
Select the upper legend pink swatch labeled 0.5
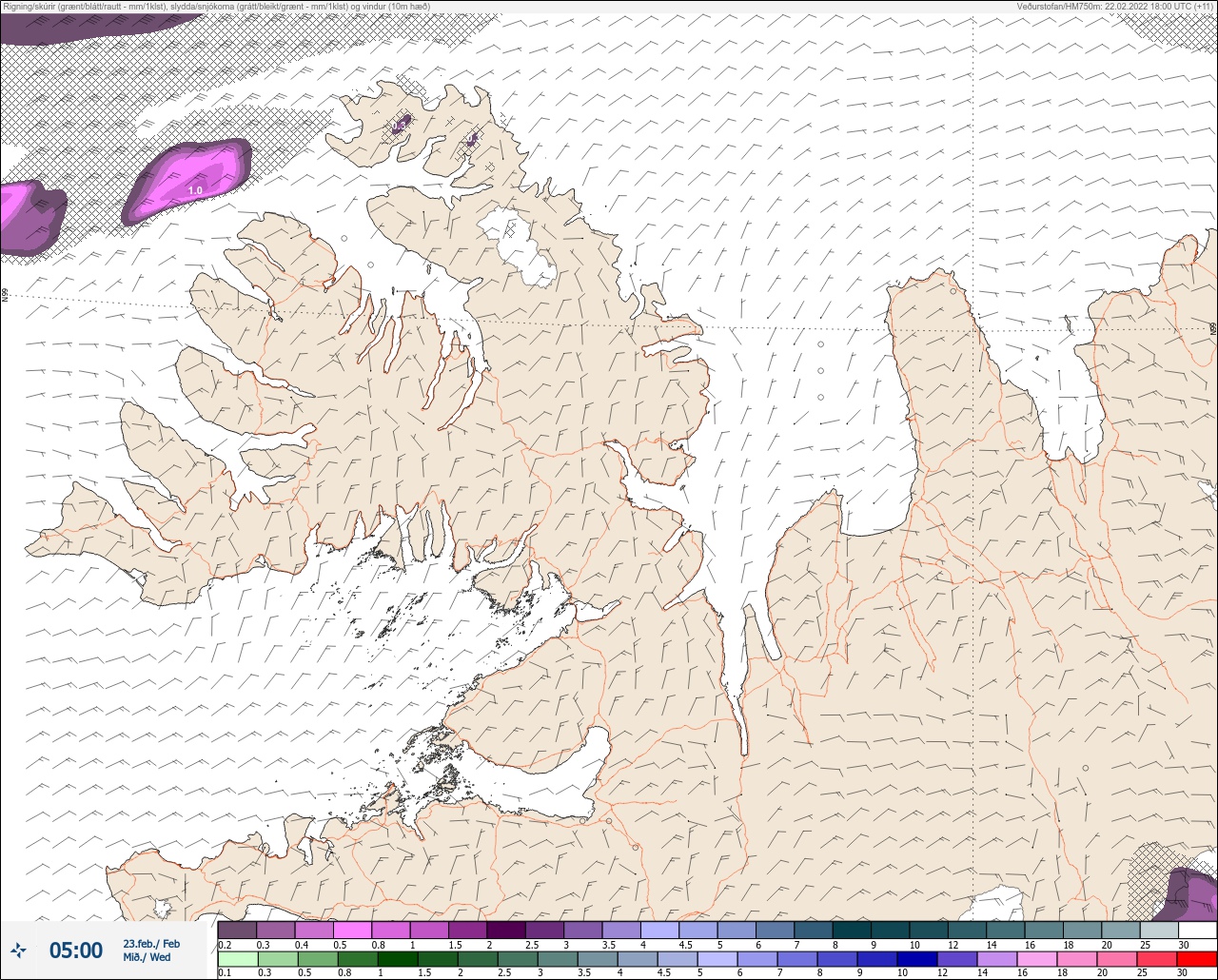pyautogui.click(x=352, y=930)
